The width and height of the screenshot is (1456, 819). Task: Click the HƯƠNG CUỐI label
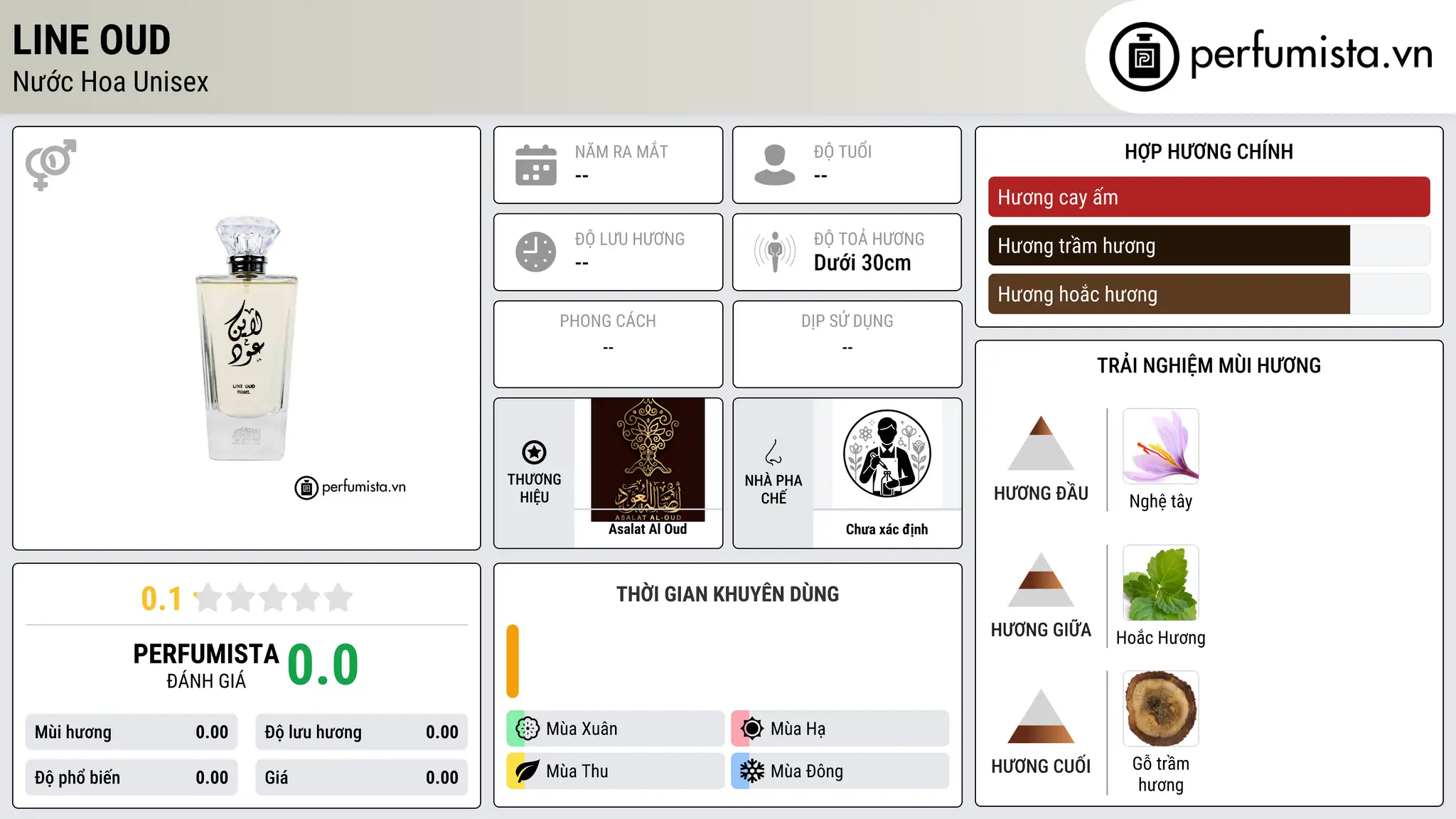tap(1041, 766)
